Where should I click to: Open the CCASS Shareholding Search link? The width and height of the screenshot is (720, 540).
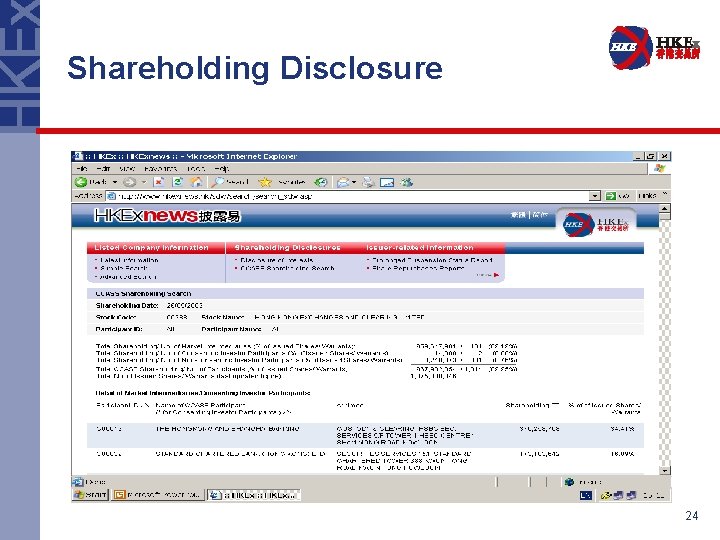(x=287, y=268)
